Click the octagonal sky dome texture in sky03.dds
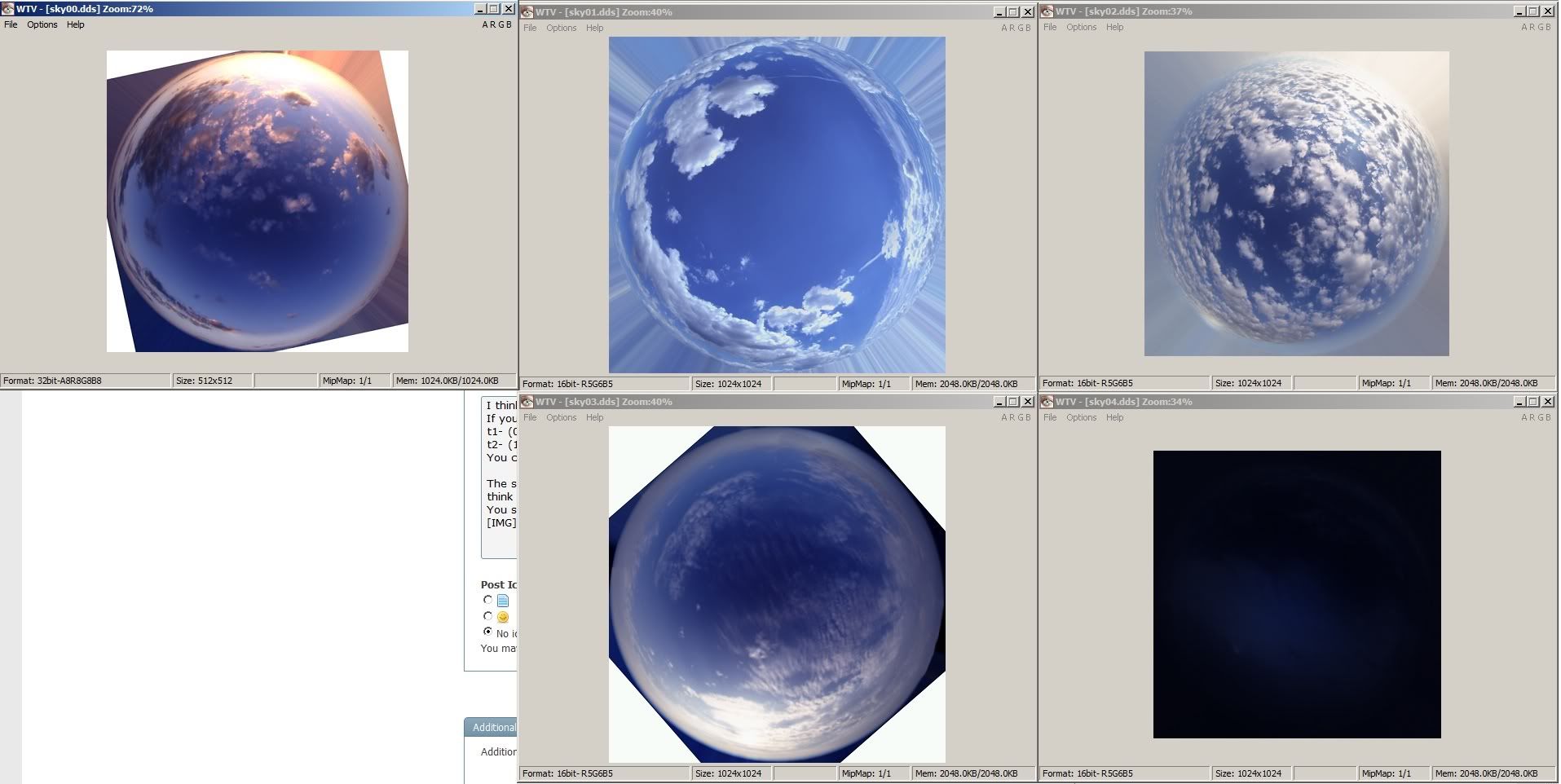 777,594
